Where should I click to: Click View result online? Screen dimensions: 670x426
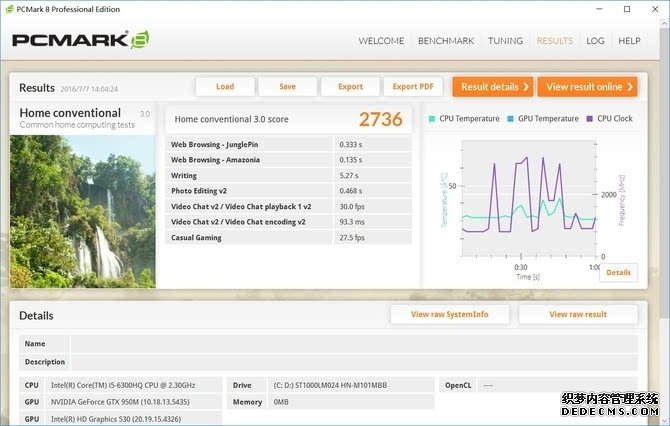(x=587, y=87)
